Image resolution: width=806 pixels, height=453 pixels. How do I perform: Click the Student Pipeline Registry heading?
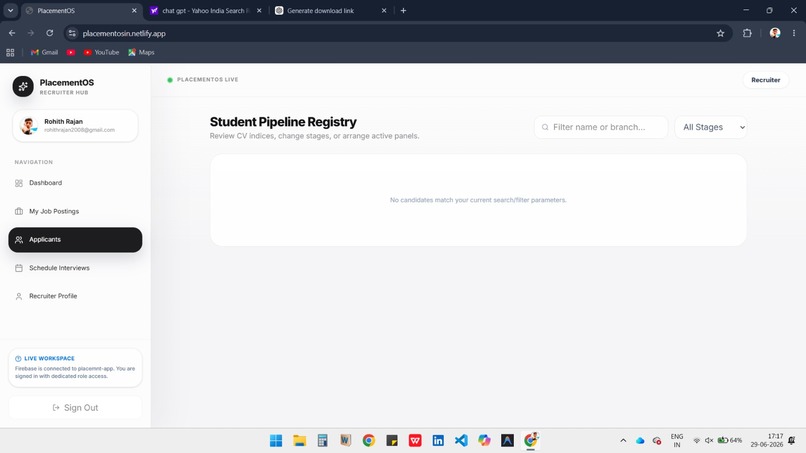283,122
